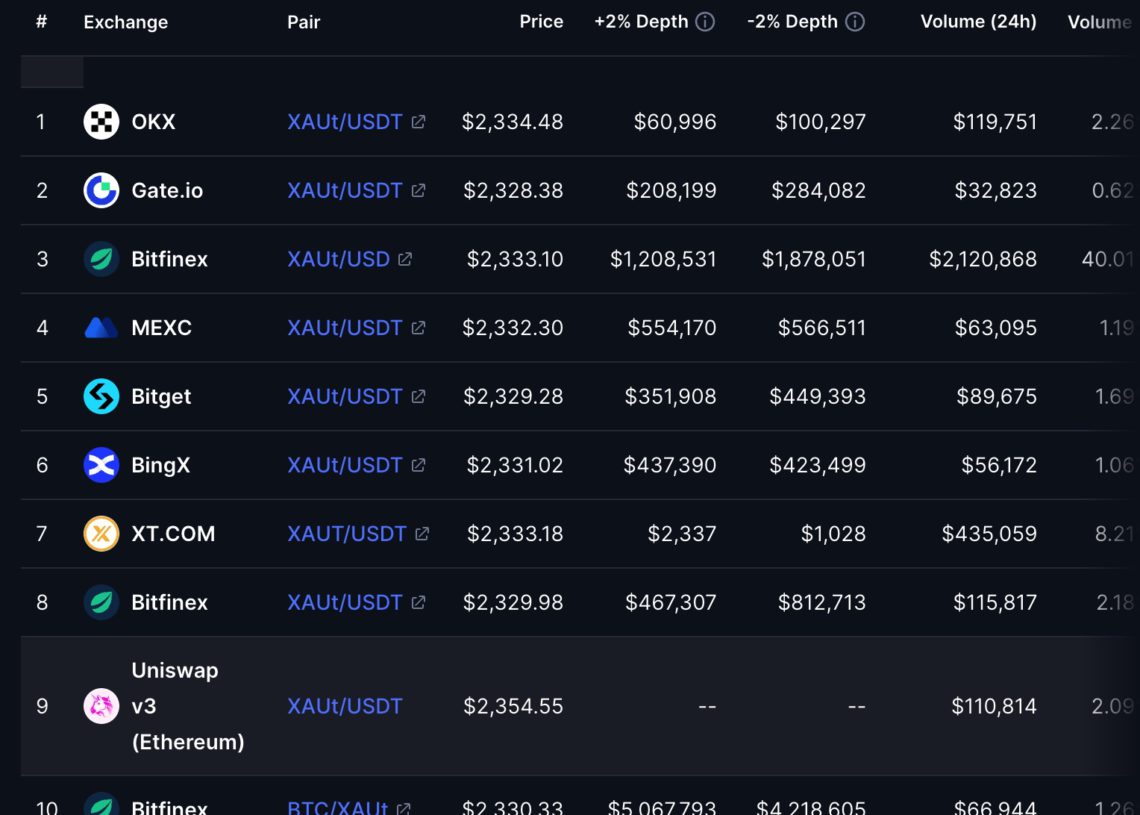
Task: Follow the XAUt/USD link for Bitfinex
Action: pyautogui.click(x=338, y=258)
